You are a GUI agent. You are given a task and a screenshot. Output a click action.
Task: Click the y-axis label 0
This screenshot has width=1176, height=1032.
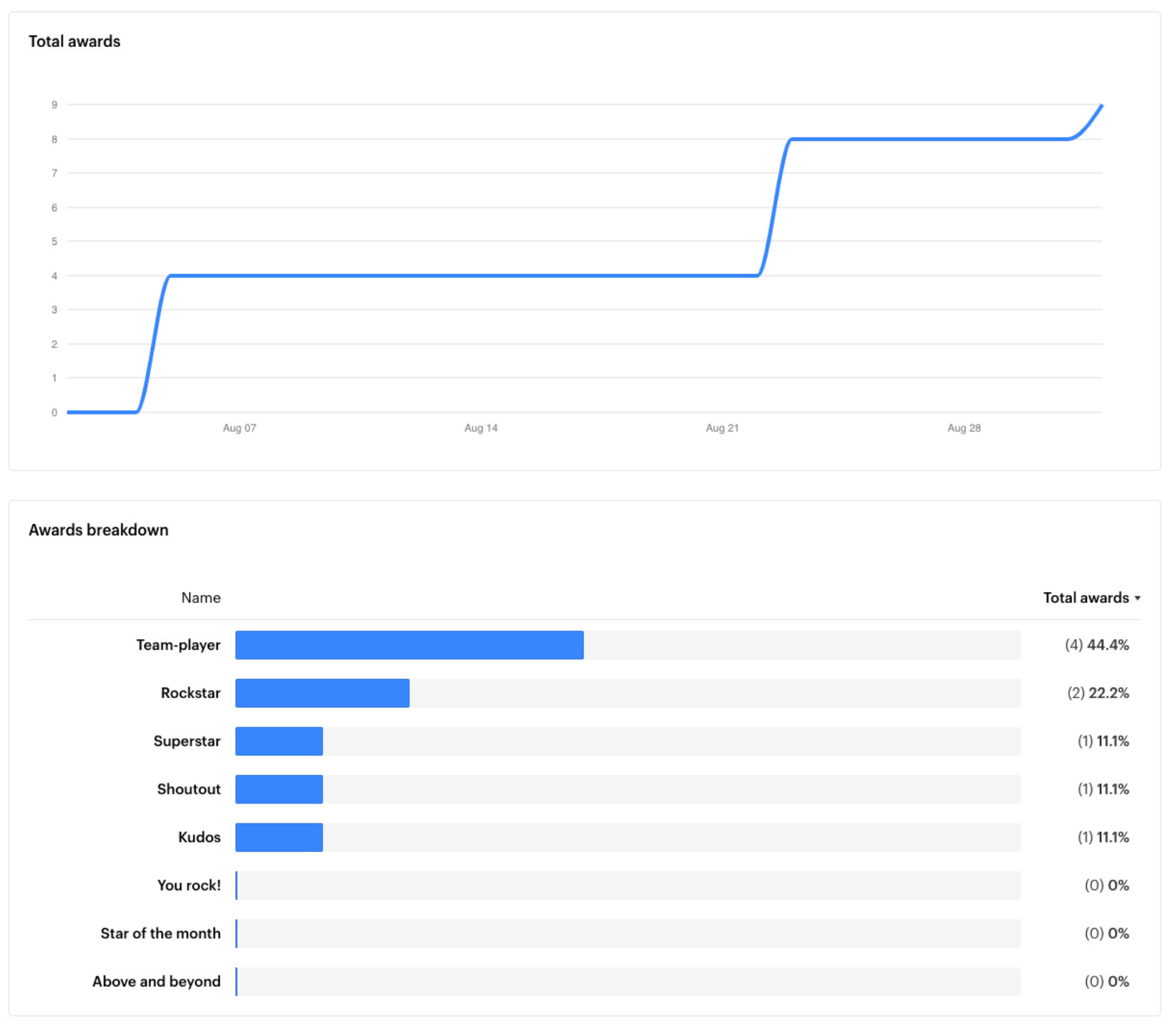point(54,412)
